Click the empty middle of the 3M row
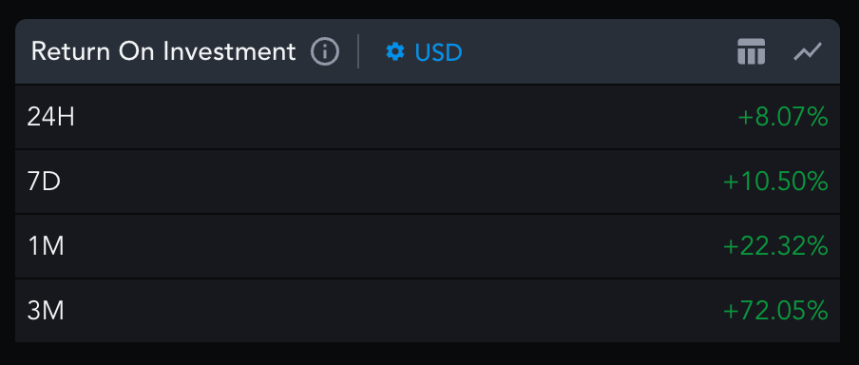This screenshot has height=365, width=859. (x=393, y=311)
